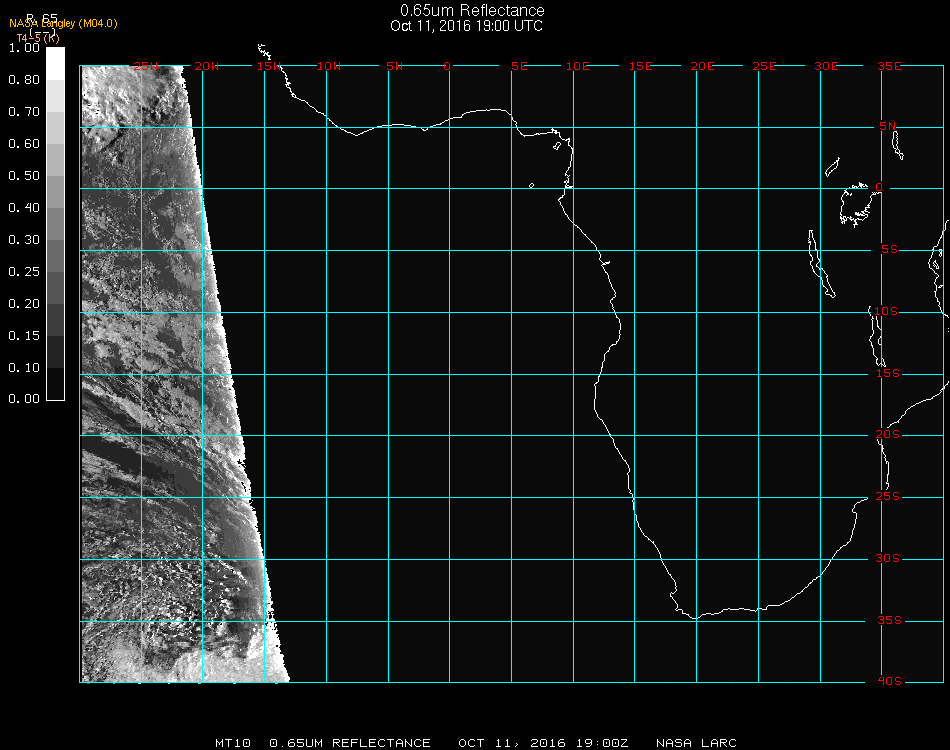Click the NASA LARC text in footer
Viewport: 950px width, 750px height.
pyautogui.click(x=696, y=743)
